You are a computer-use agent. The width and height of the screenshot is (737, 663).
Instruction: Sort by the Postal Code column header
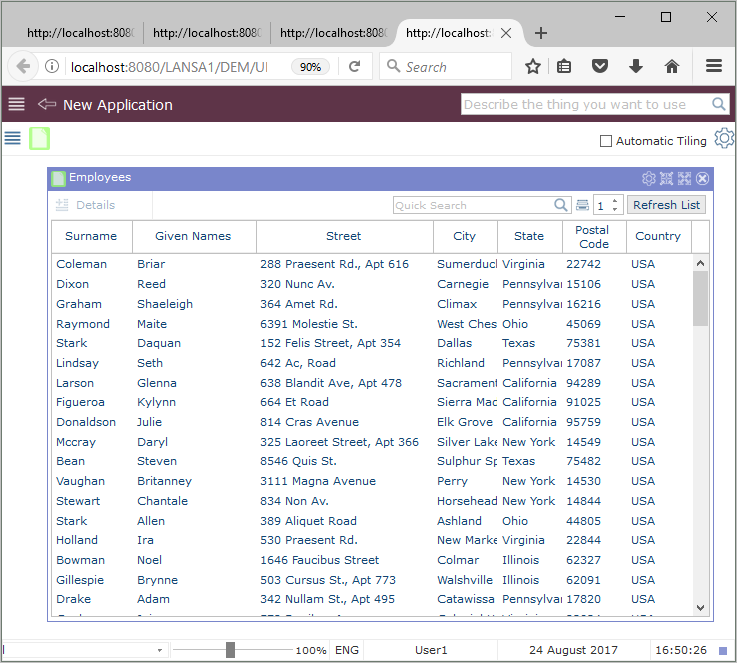tap(594, 237)
